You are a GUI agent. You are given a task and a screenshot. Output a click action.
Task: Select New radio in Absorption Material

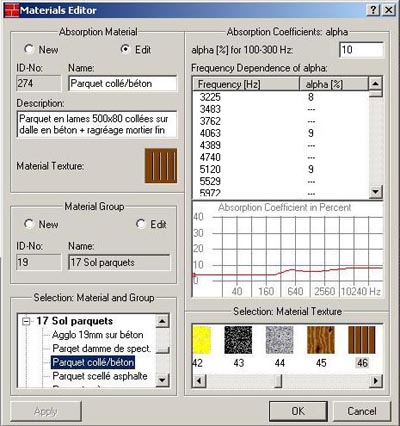[x=29, y=49]
